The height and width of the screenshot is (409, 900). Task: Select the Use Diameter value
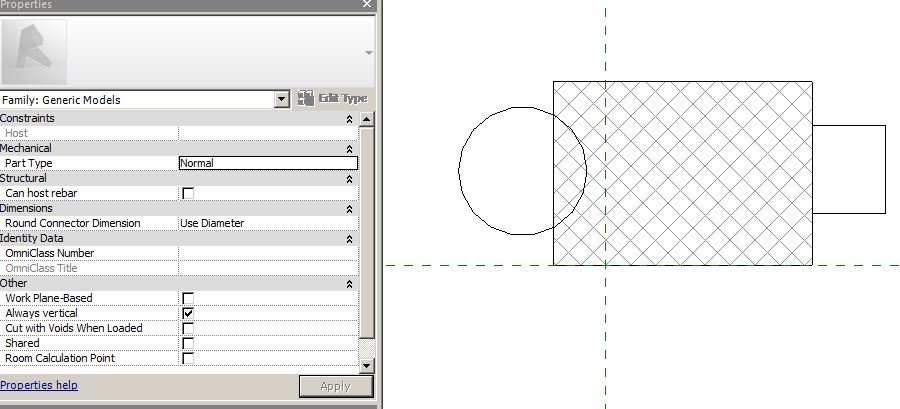click(212, 223)
